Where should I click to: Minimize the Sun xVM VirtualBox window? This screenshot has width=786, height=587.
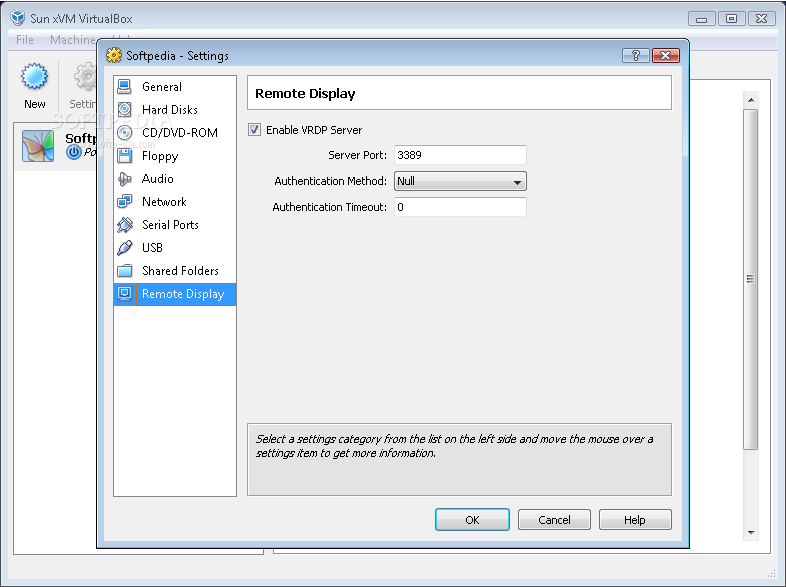click(x=702, y=19)
